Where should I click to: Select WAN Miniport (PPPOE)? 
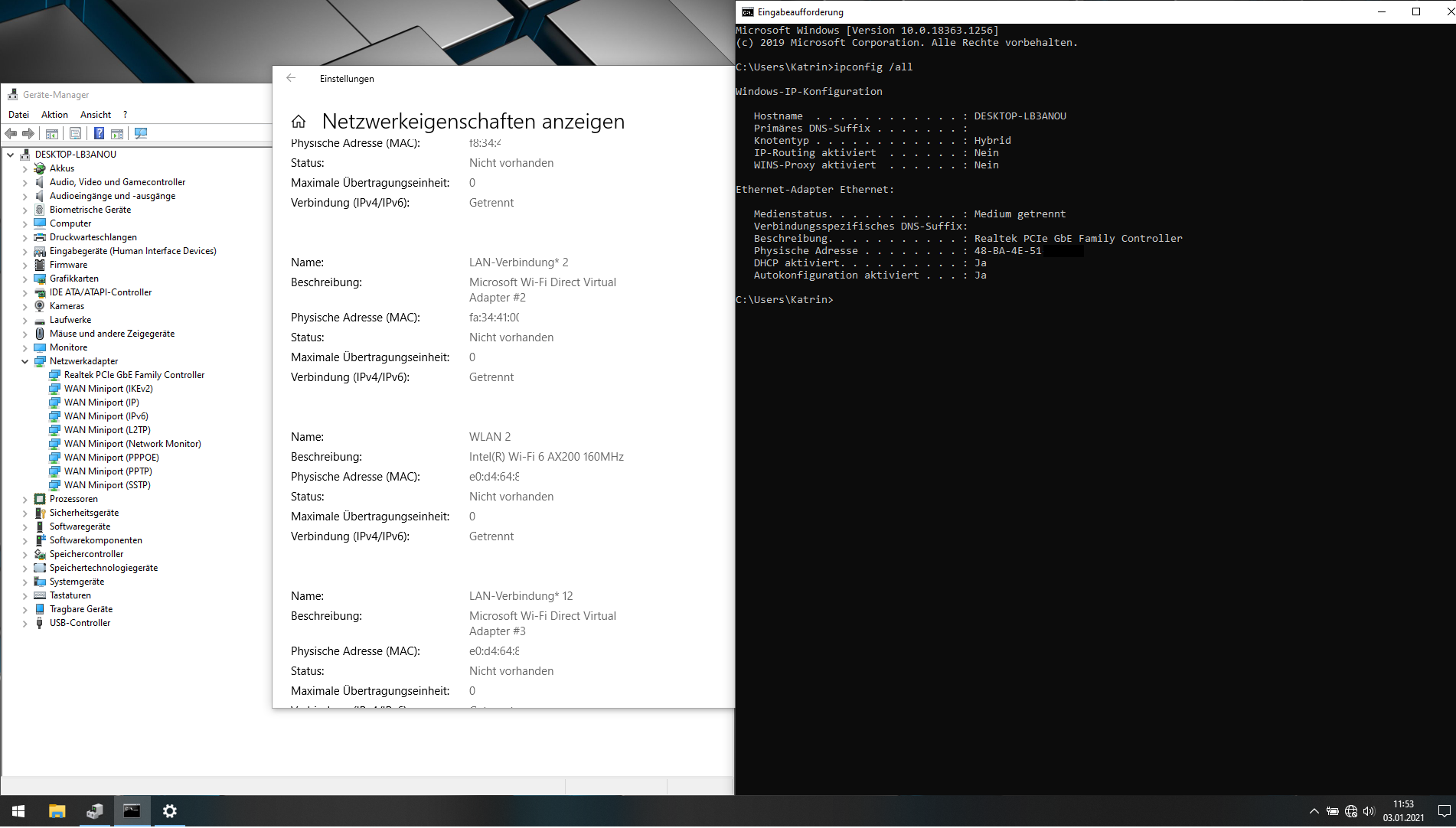coord(112,458)
